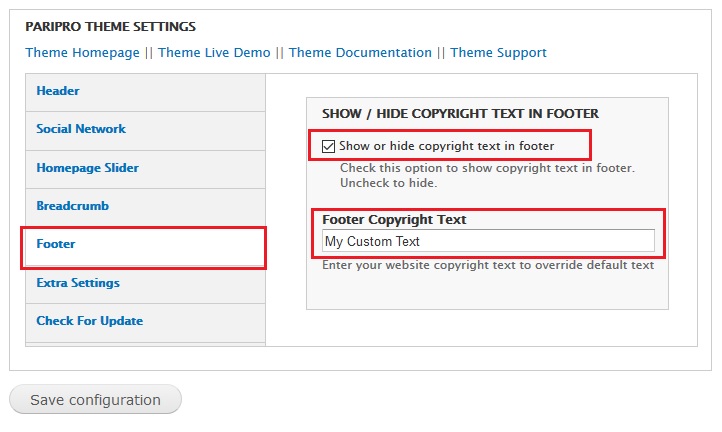
Task: Click the 'Show or hide copyright text' label
Action: (x=446, y=146)
